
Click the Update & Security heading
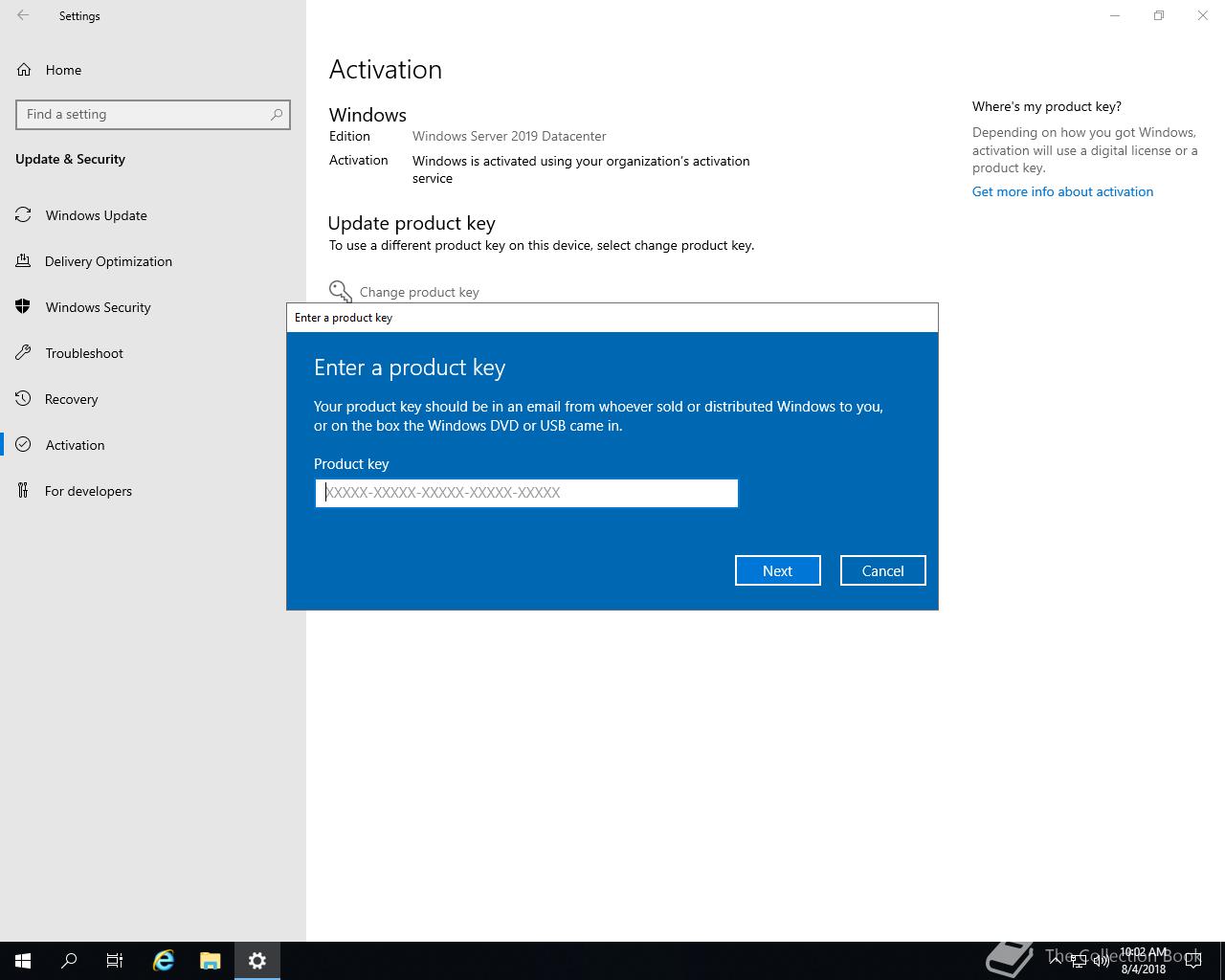pos(70,159)
